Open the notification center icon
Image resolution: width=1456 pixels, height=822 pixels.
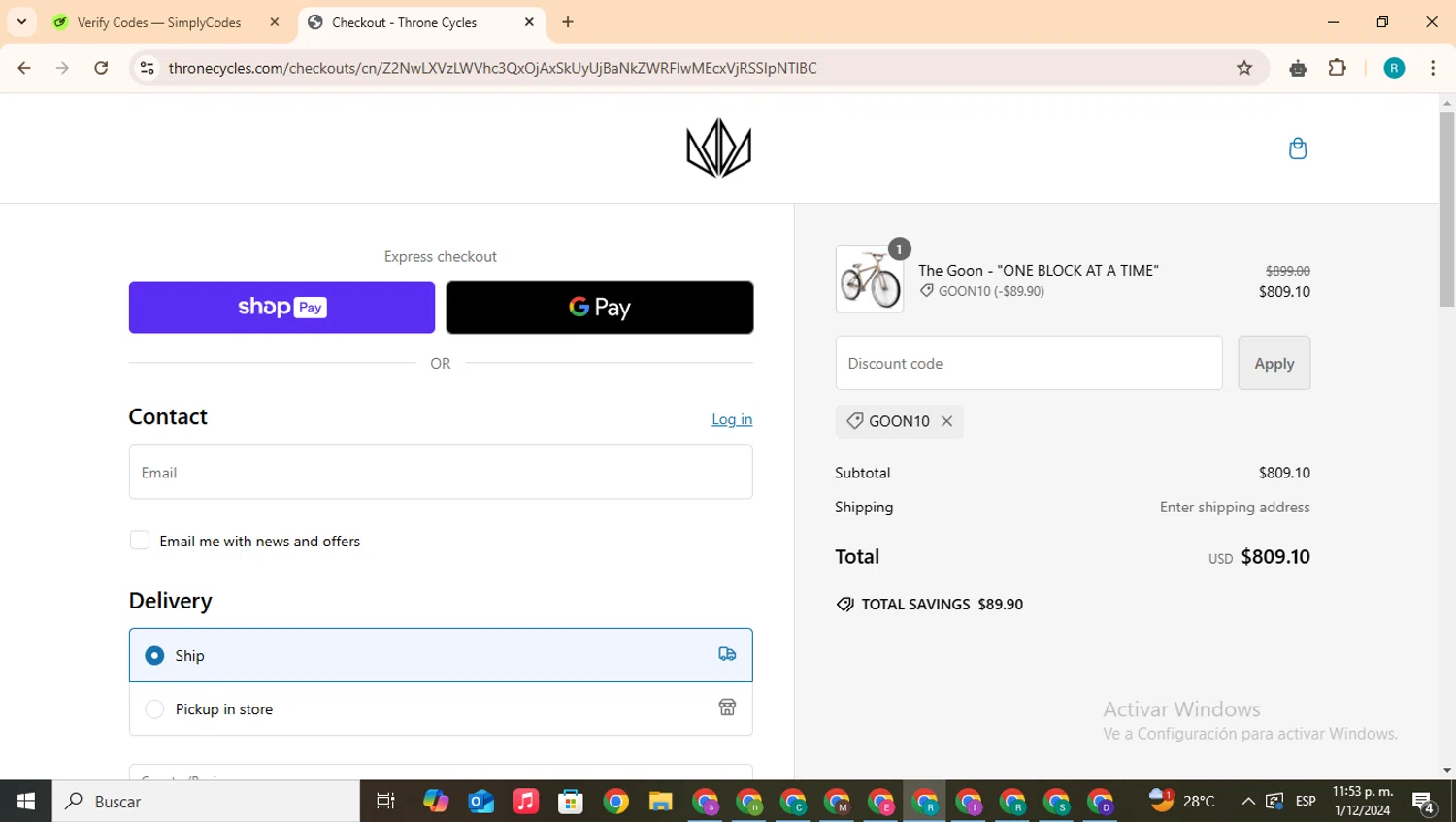tap(1424, 802)
